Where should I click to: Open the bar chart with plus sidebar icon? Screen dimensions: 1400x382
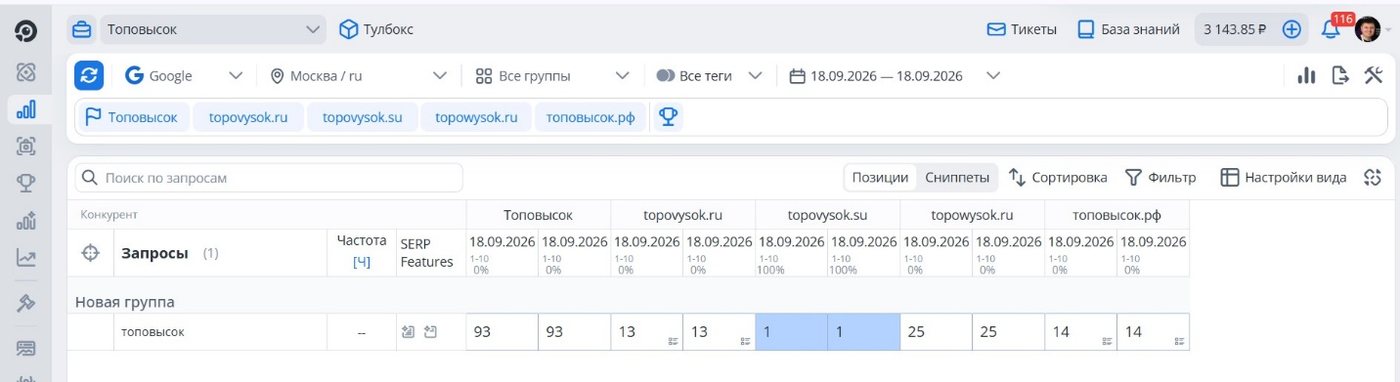point(26,221)
